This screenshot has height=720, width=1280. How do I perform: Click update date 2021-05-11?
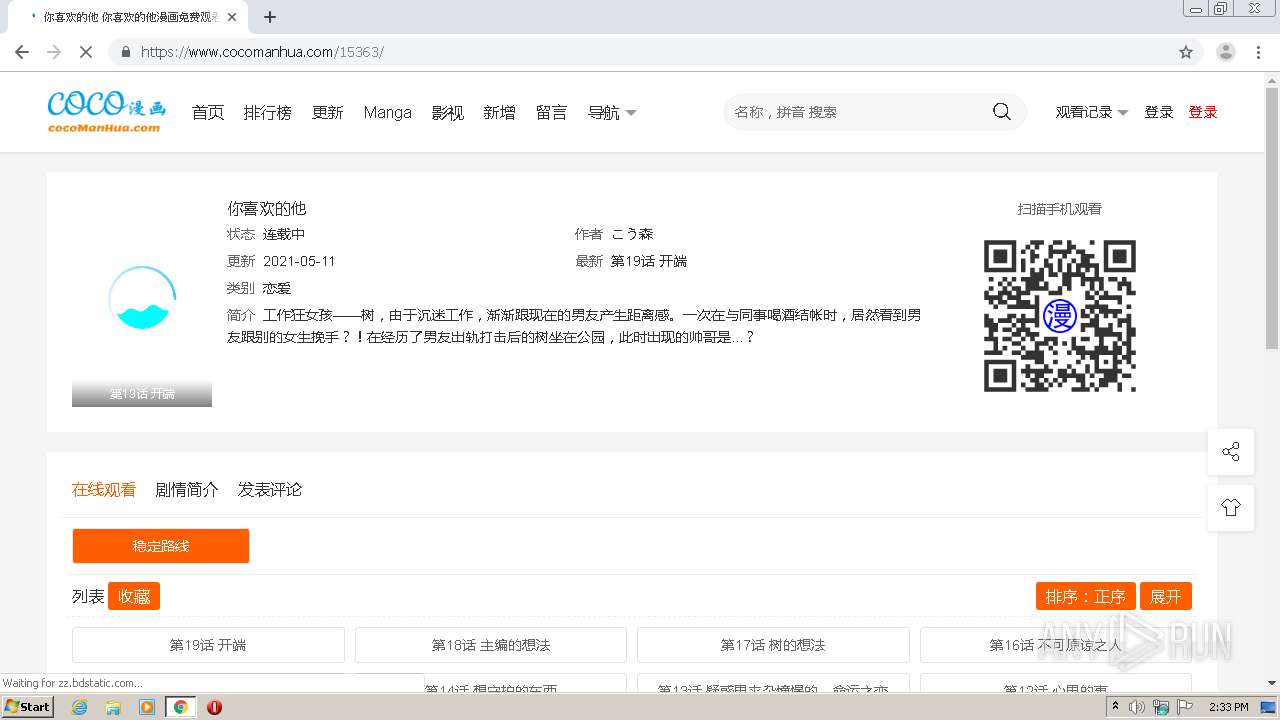click(x=299, y=261)
